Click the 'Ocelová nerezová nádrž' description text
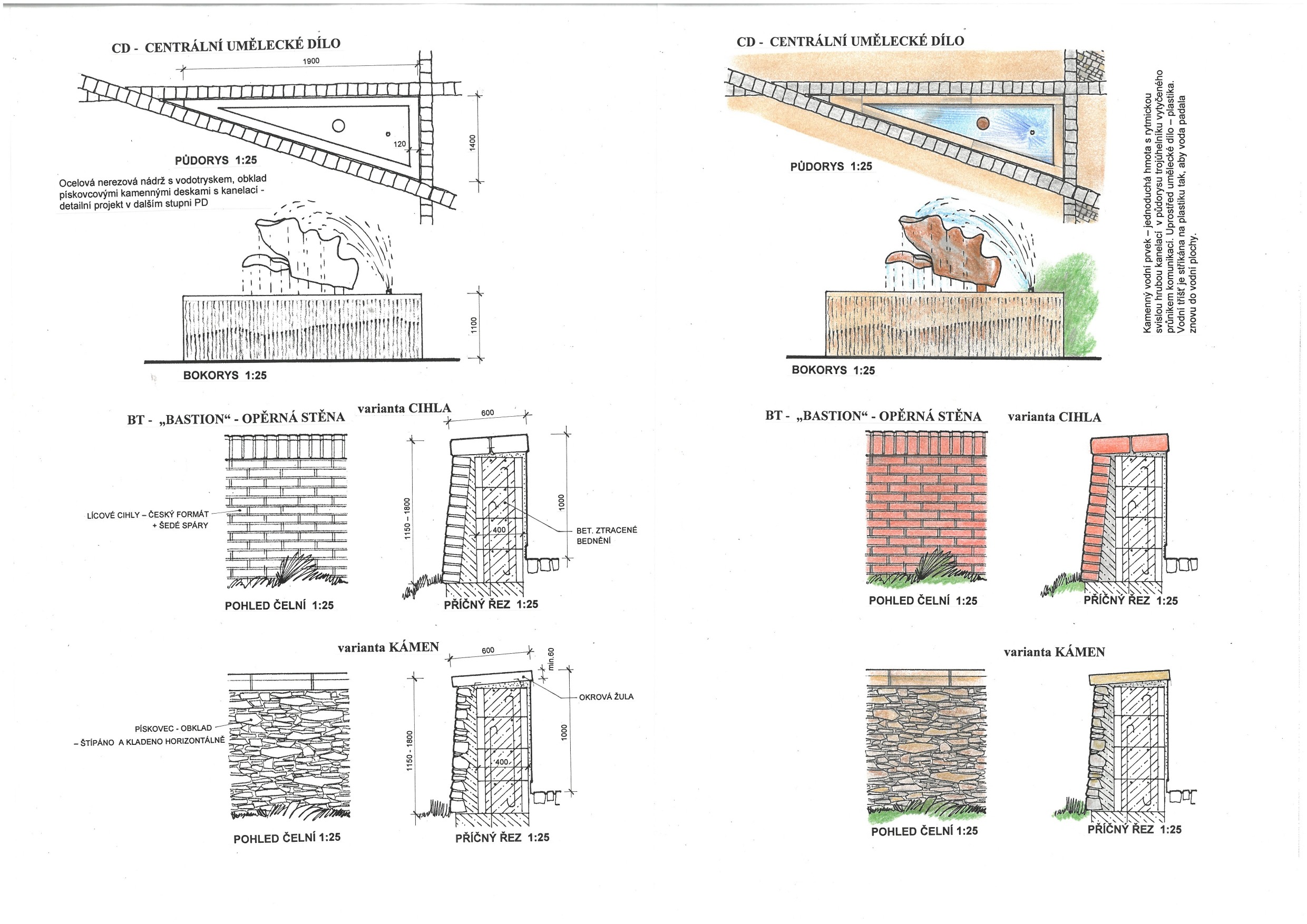 click(x=162, y=193)
